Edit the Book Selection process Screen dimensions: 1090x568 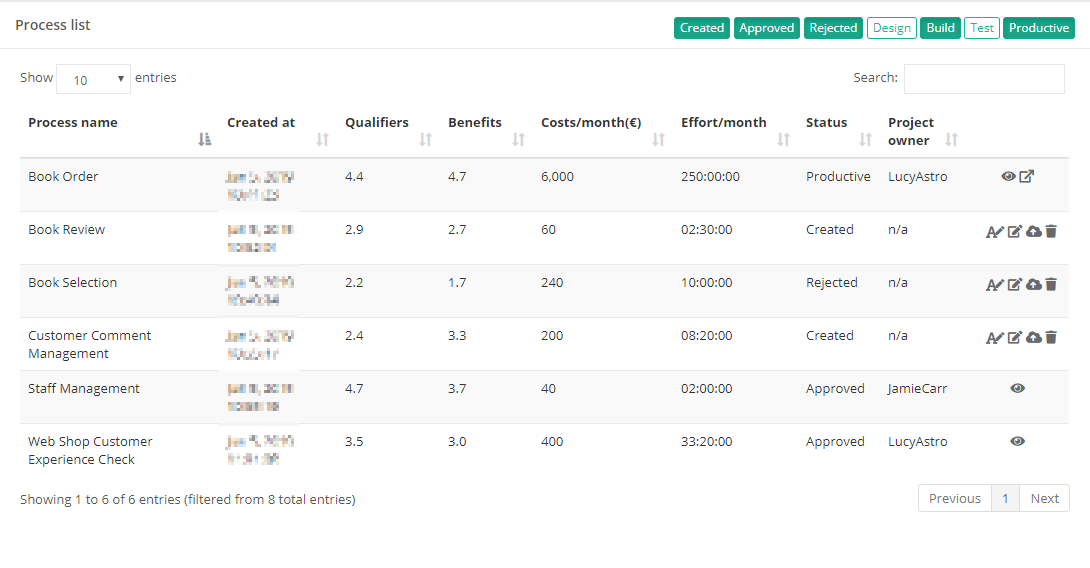[1015, 284]
